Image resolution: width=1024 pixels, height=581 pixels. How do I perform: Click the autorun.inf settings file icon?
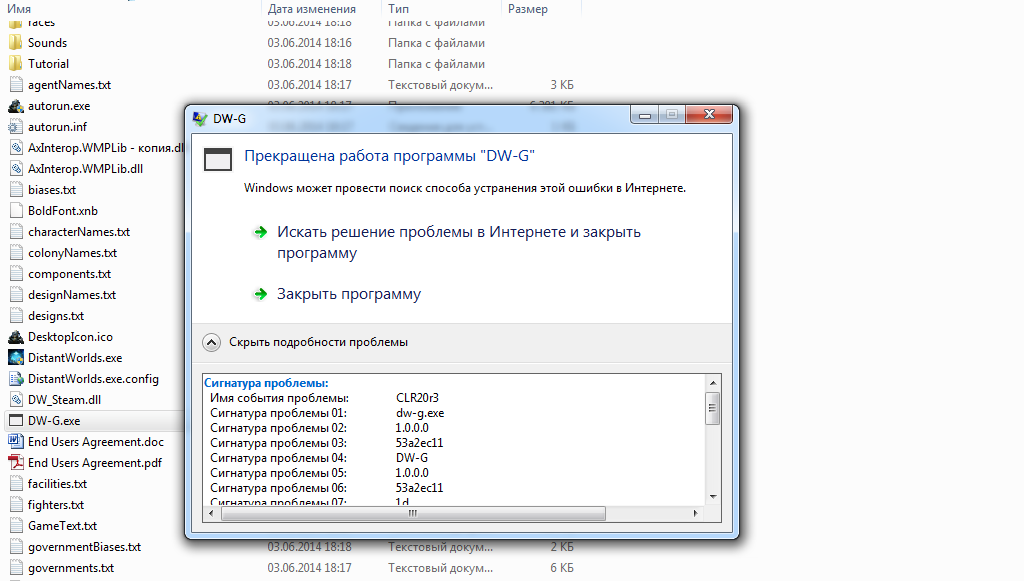click(x=16, y=127)
